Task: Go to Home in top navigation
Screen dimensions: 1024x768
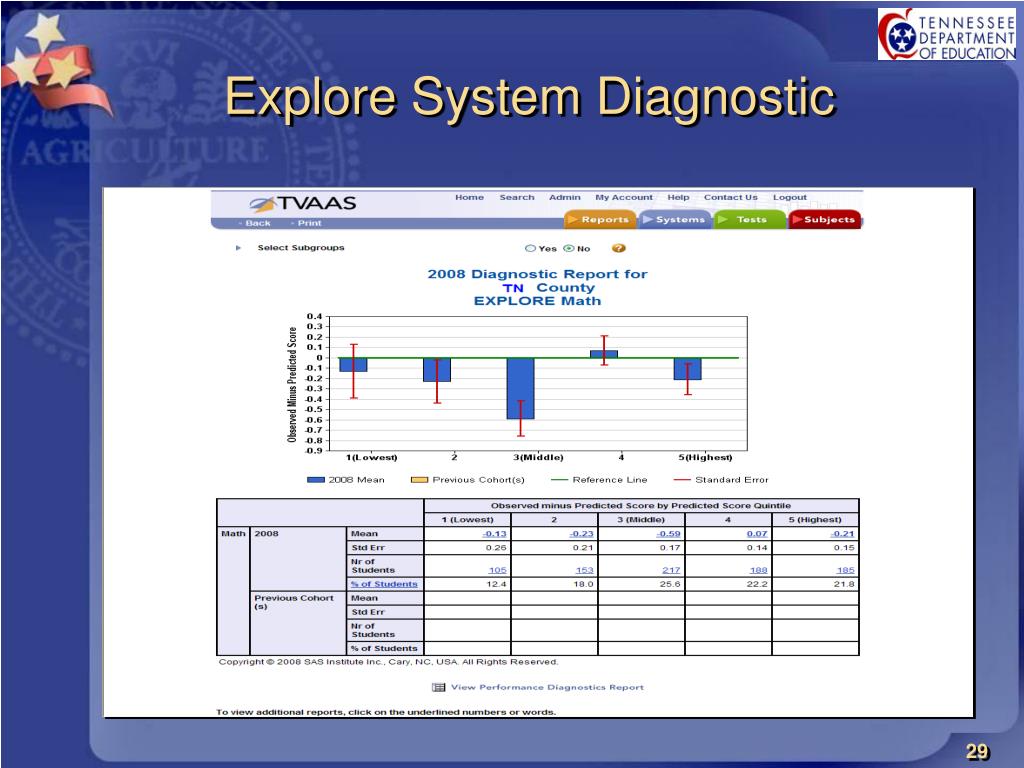Action: [x=470, y=197]
